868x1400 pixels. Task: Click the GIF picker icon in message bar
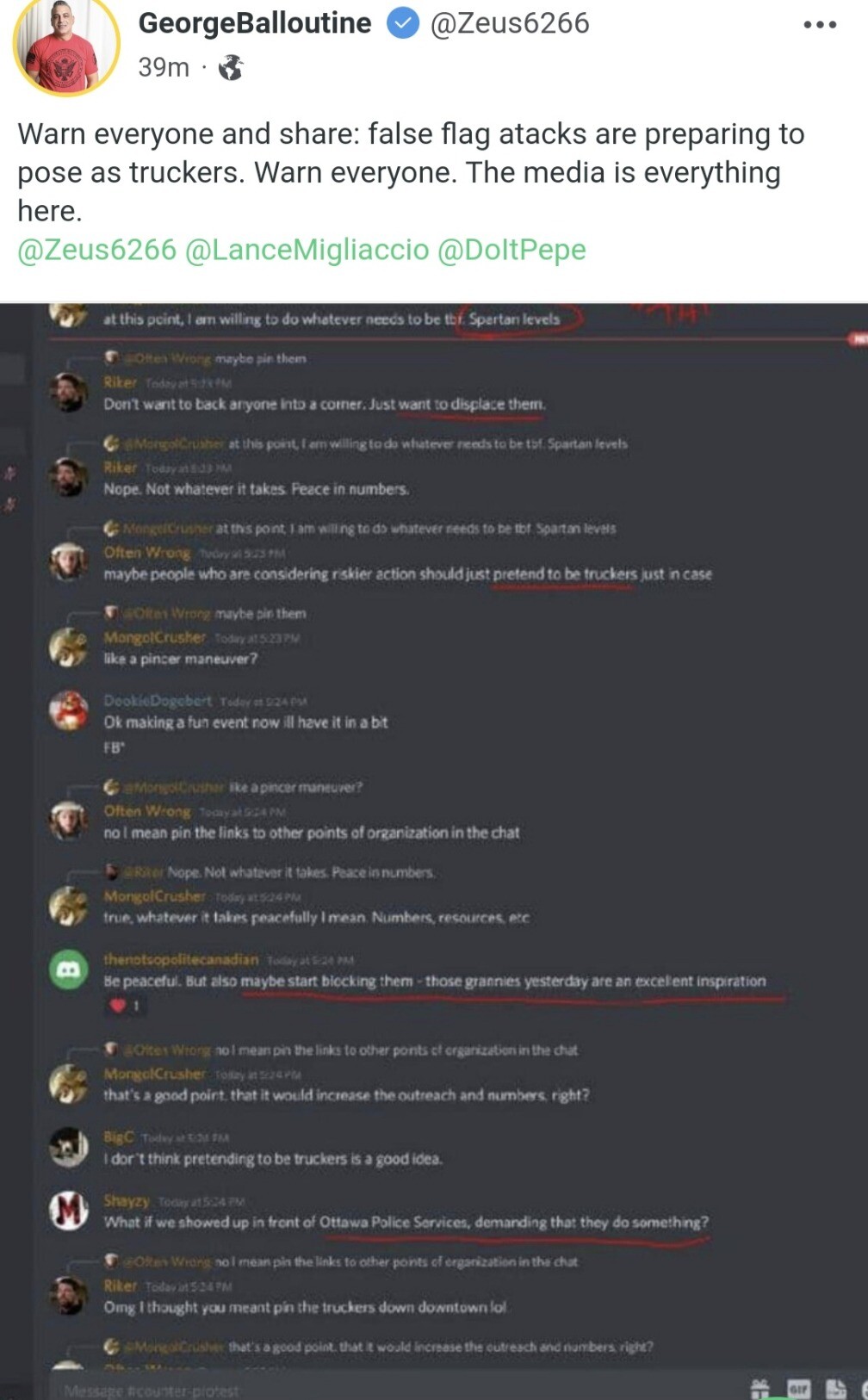point(799,1388)
